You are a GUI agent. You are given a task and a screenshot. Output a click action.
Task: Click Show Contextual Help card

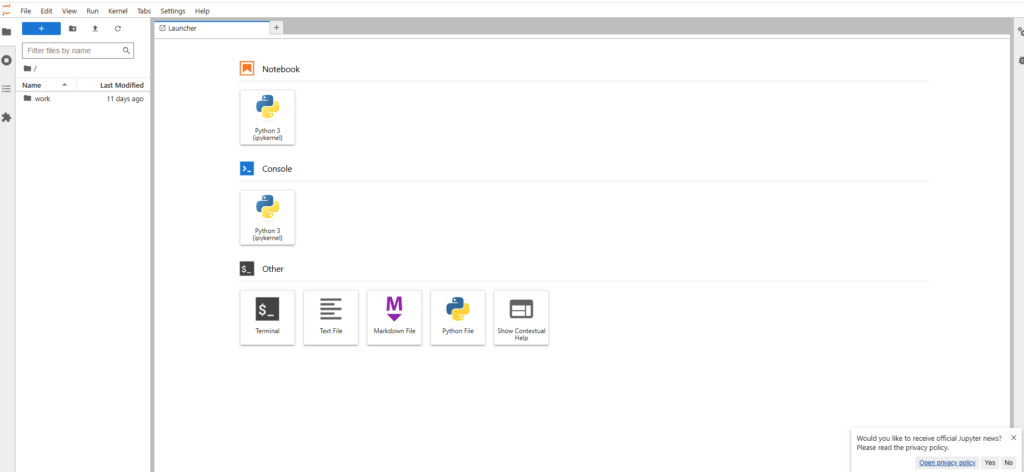tap(521, 318)
